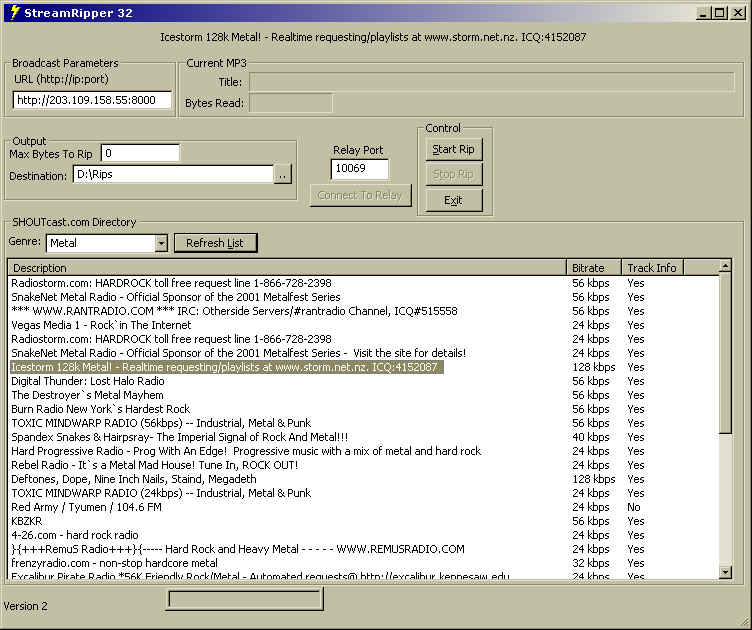752x630 pixels.
Task: Click the StreamRipper lightning bolt title icon
Action: [14, 12]
